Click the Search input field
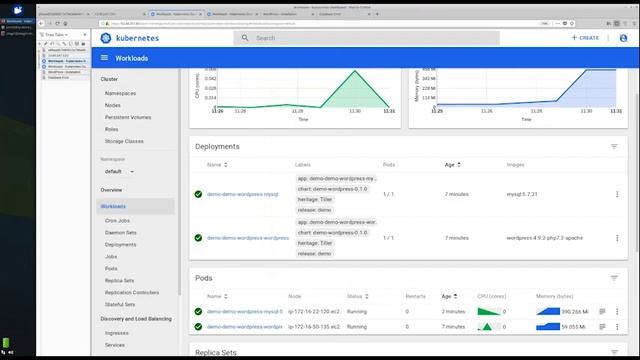The image size is (640, 360). (x=367, y=38)
